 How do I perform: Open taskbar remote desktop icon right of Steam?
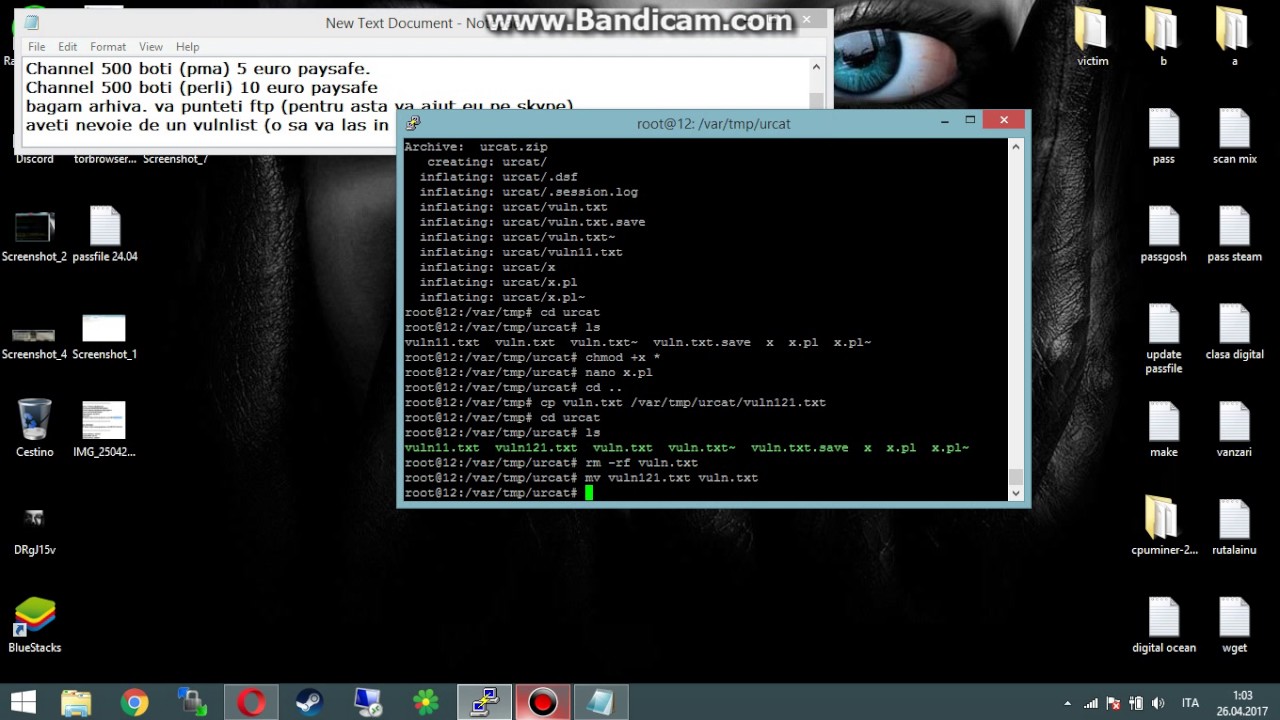[x=367, y=702]
